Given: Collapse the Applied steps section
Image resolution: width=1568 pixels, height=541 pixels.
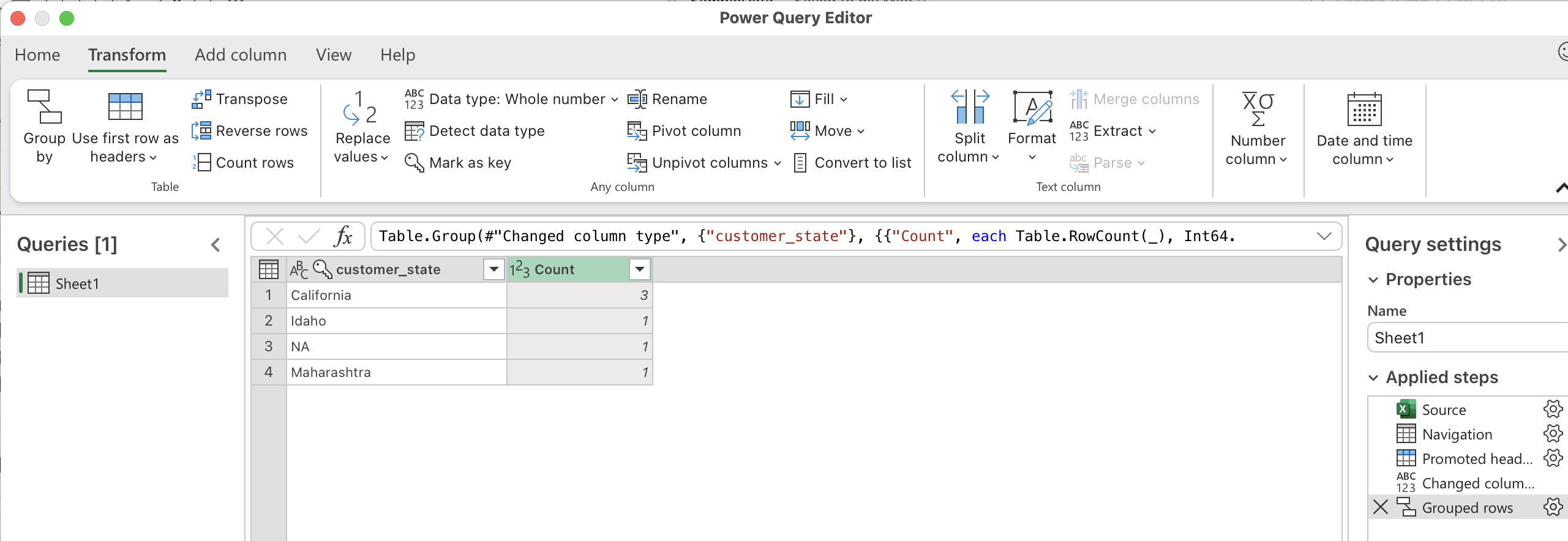Looking at the screenshot, I should point(1373,378).
